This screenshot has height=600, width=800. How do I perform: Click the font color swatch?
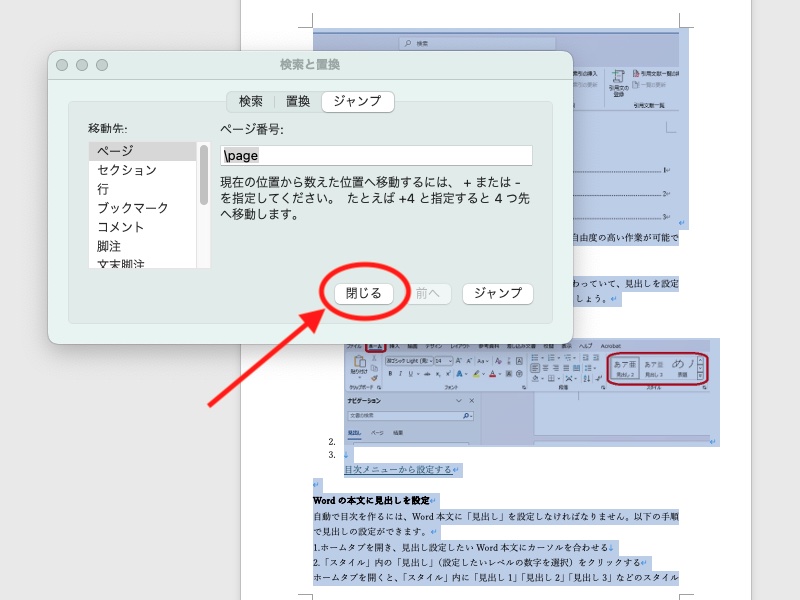click(x=492, y=373)
